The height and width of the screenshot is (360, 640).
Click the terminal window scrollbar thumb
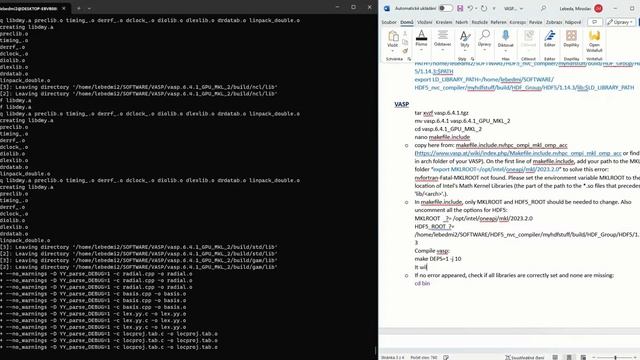click(x=375, y=351)
